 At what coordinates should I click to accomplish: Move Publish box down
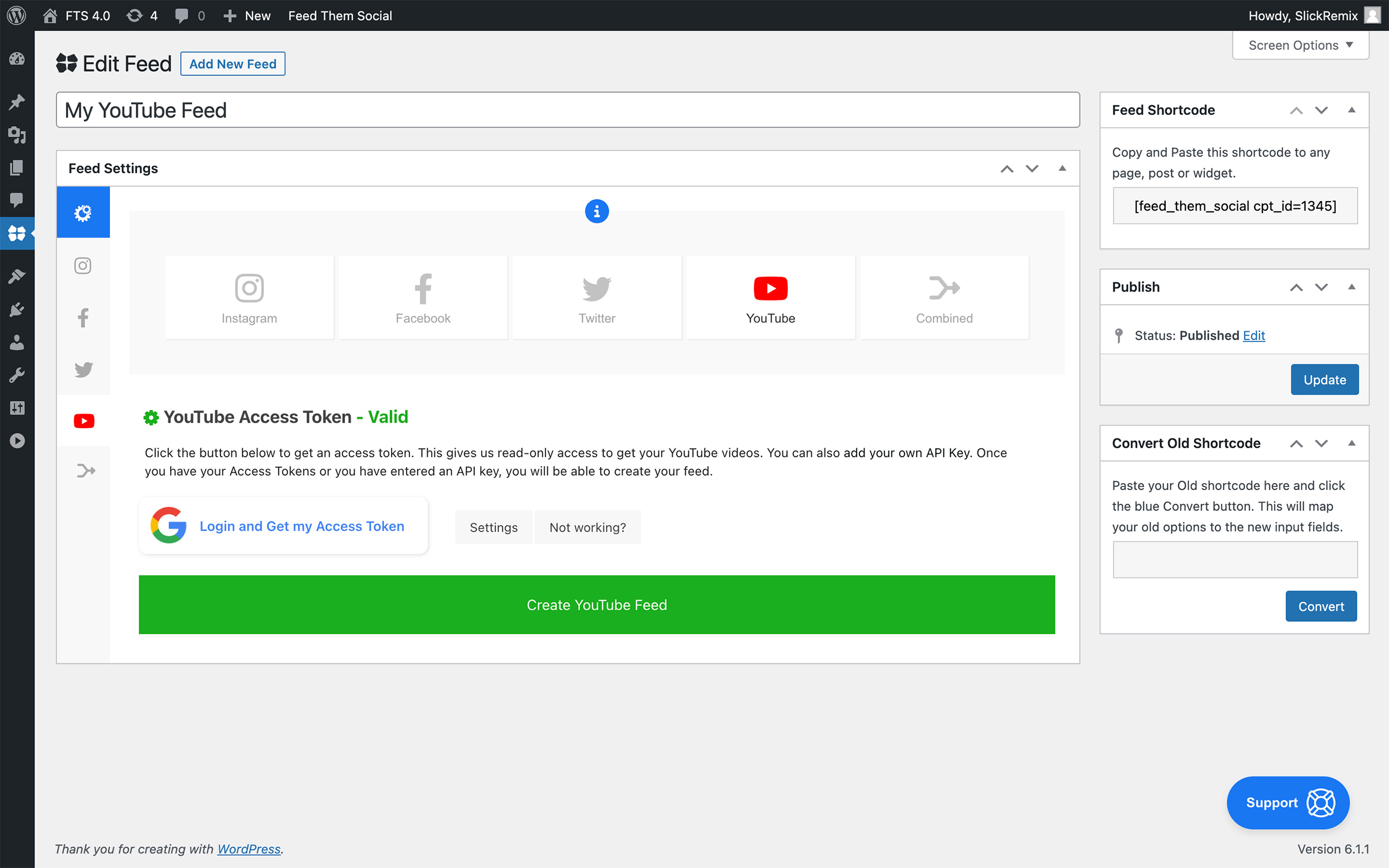tap(1321, 287)
